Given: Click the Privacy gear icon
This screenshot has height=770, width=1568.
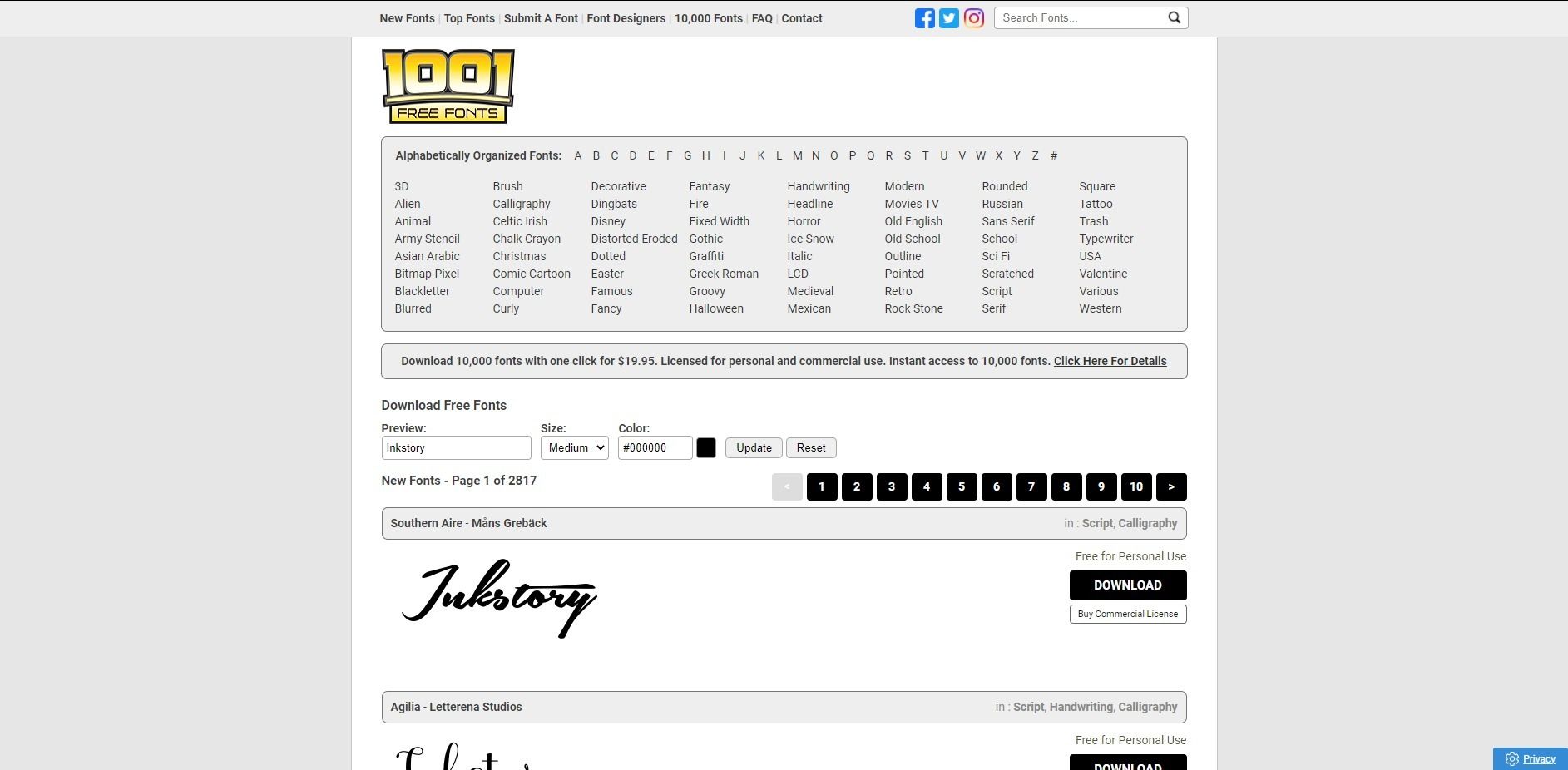Looking at the screenshot, I should 1511,758.
